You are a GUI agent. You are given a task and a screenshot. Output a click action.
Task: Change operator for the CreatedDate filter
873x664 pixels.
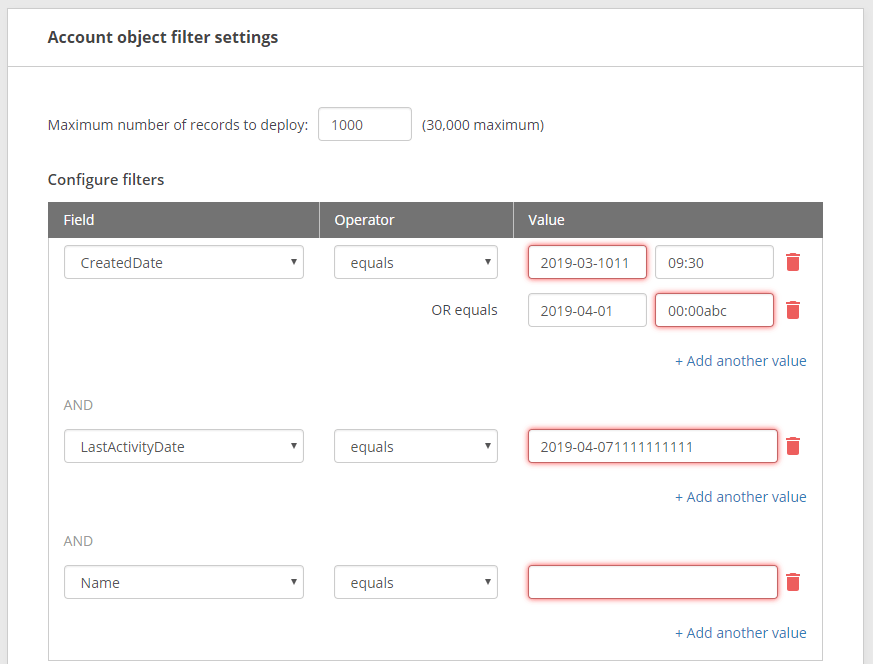click(x=415, y=263)
